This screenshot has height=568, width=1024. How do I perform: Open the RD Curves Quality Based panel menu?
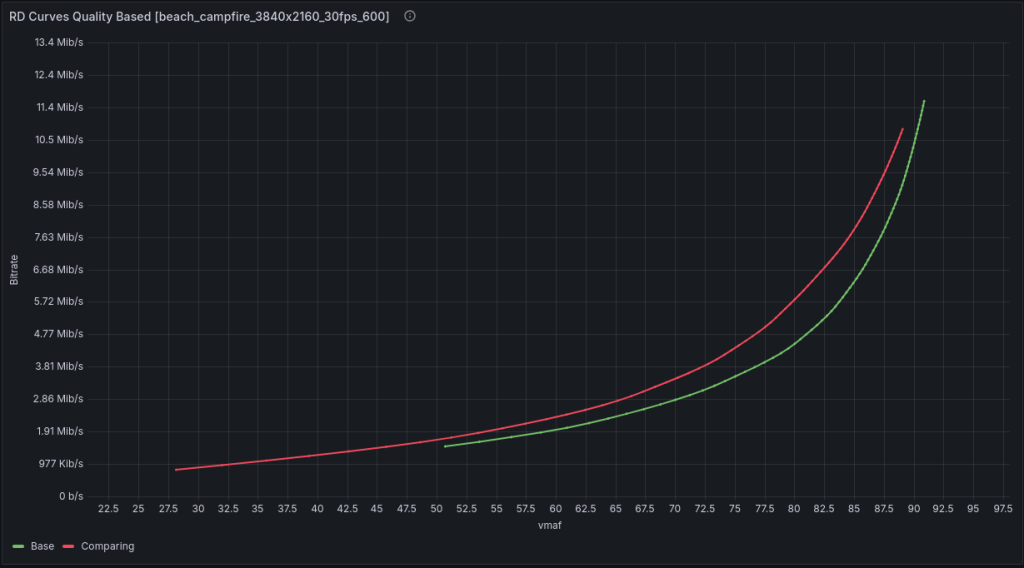coord(200,17)
